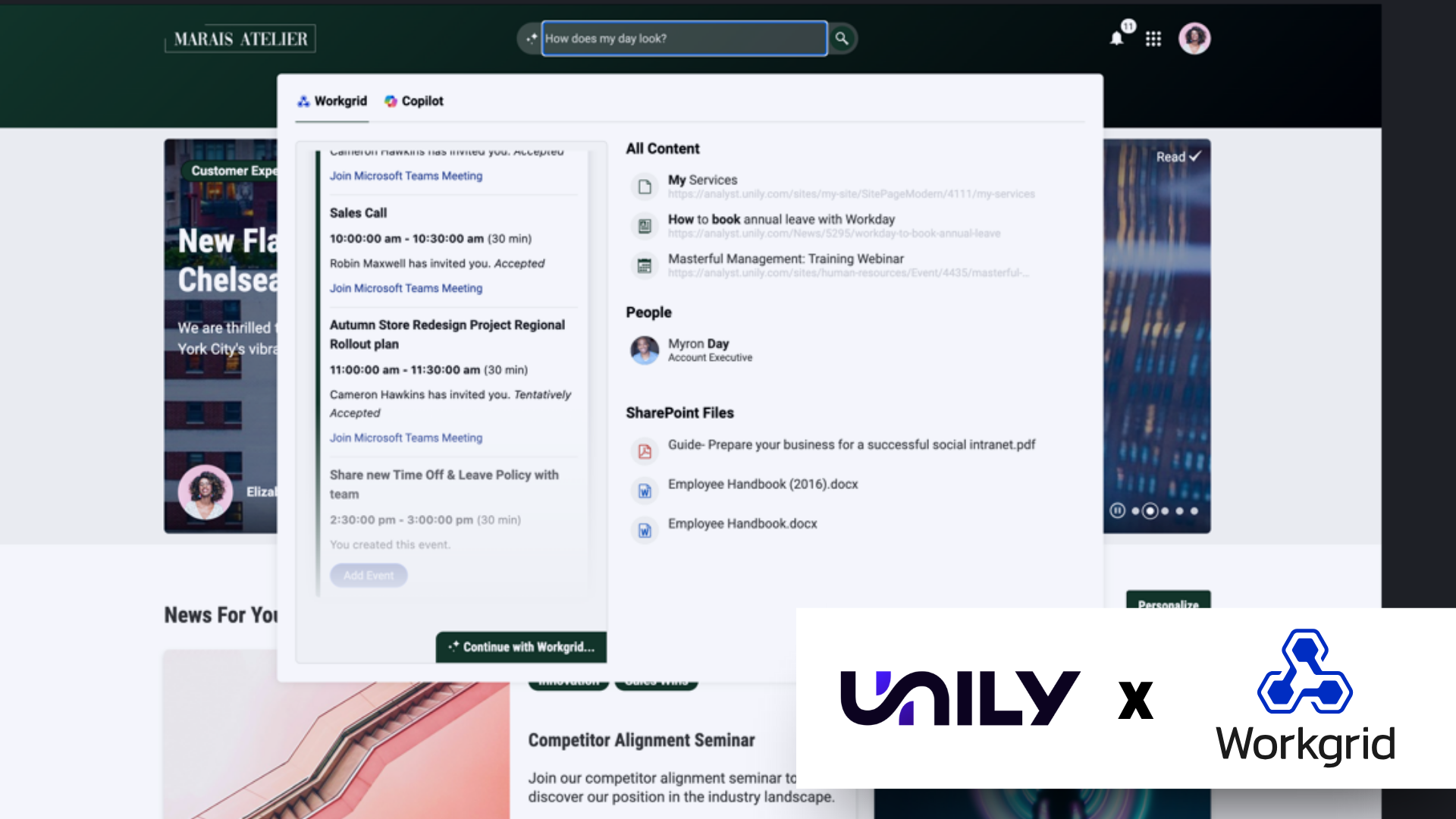
Task: Open the notifications bell
Action: tap(1116, 39)
